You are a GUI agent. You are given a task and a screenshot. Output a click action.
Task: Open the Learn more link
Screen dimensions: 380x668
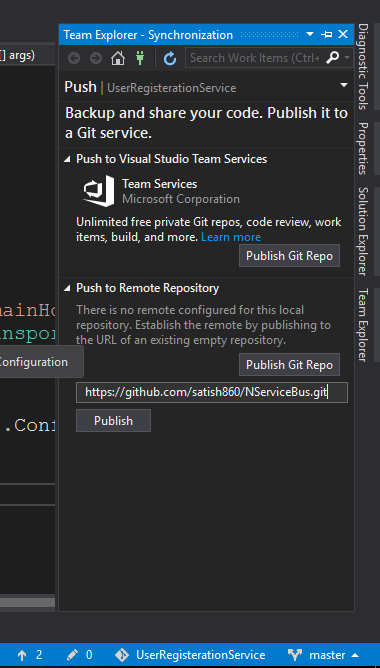click(x=231, y=237)
